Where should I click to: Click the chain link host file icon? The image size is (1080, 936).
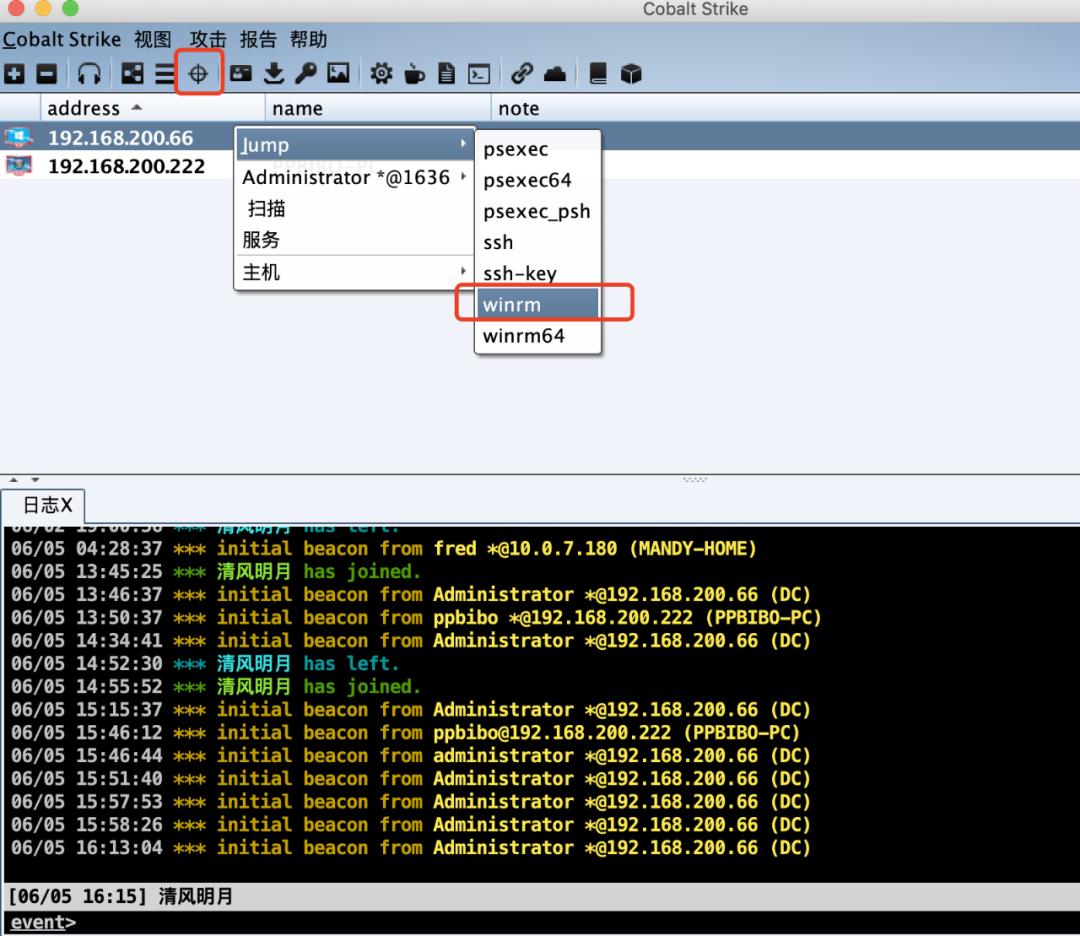[x=522, y=73]
